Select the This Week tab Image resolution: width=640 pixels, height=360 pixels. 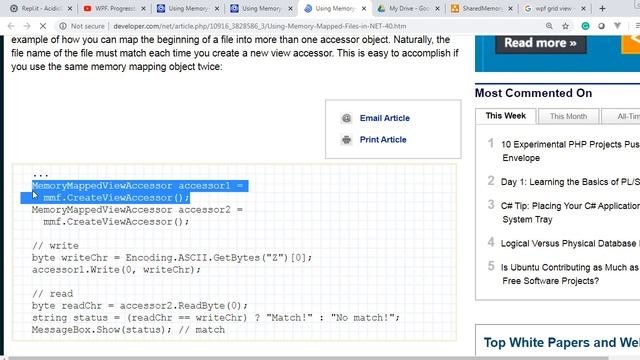point(506,116)
